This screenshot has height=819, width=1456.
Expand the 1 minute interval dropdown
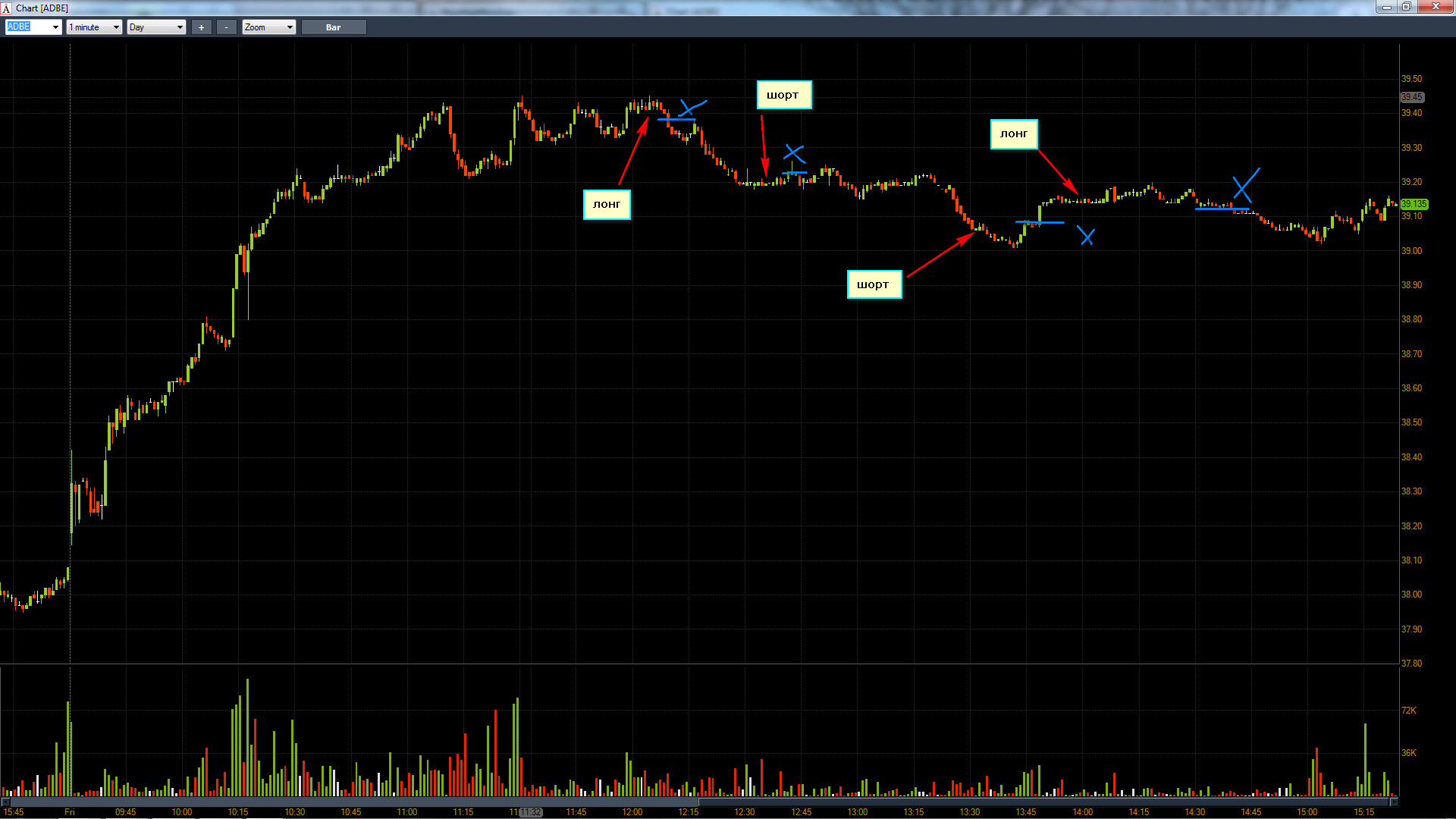(116, 27)
